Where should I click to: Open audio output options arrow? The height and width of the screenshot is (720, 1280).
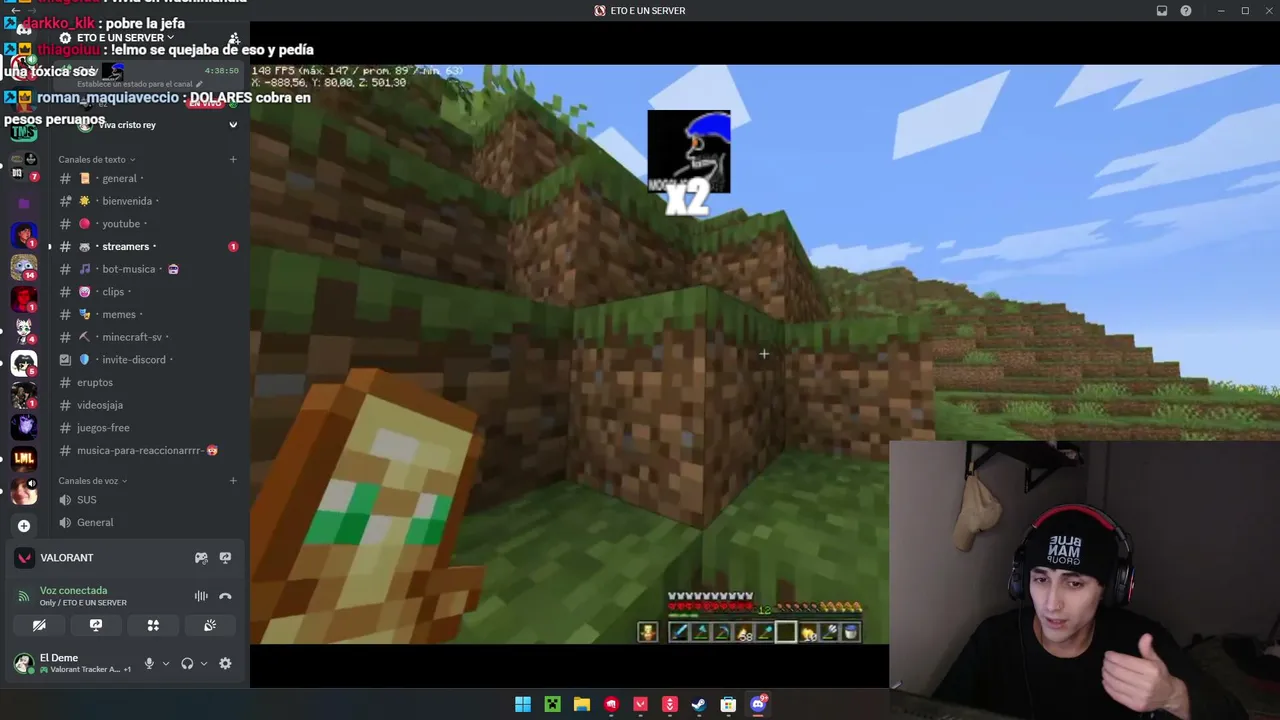click(204, 663)
